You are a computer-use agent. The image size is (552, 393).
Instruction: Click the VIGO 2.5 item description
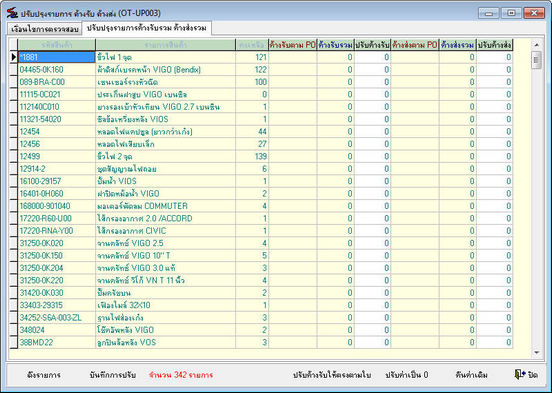[165, 243]
